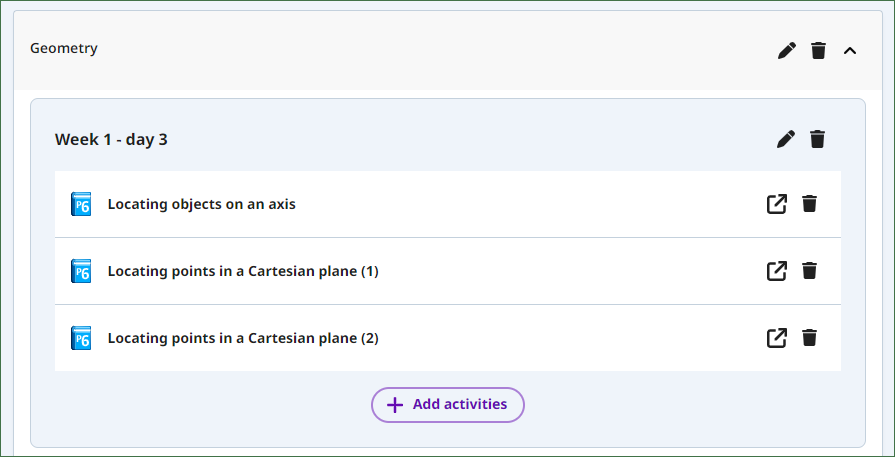Delete the Geometry section

[819, 50]
